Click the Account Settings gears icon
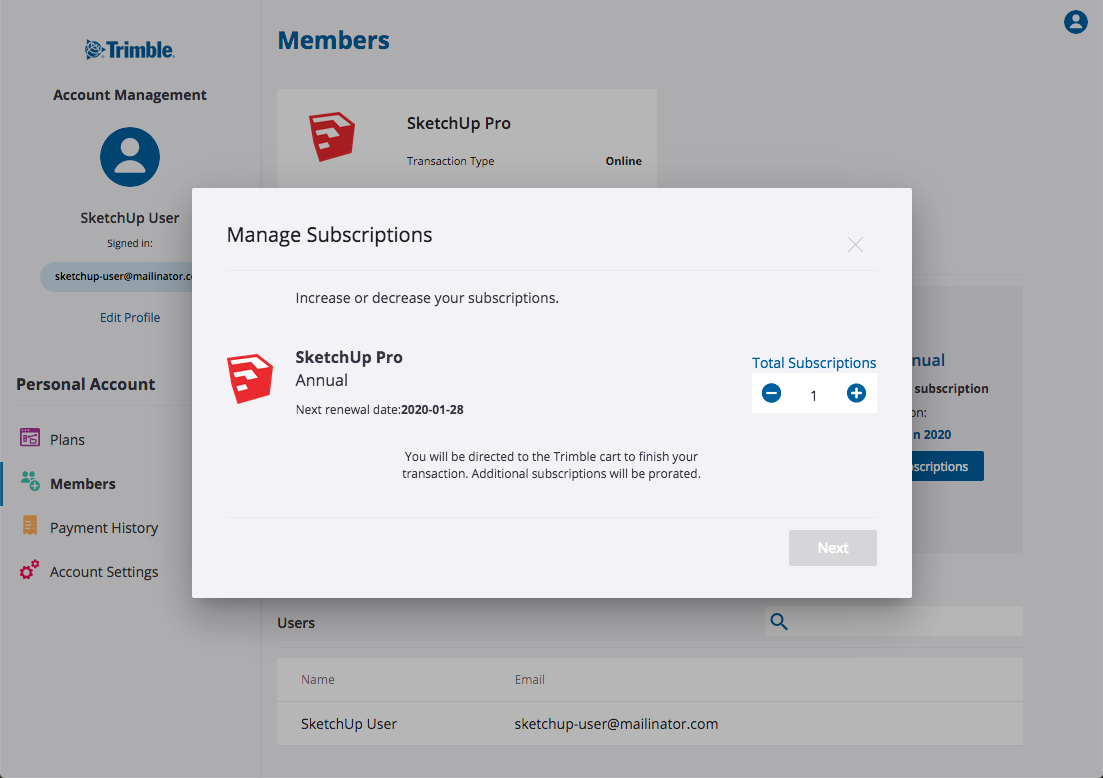1103x778 pixels. tap(30, 569)
